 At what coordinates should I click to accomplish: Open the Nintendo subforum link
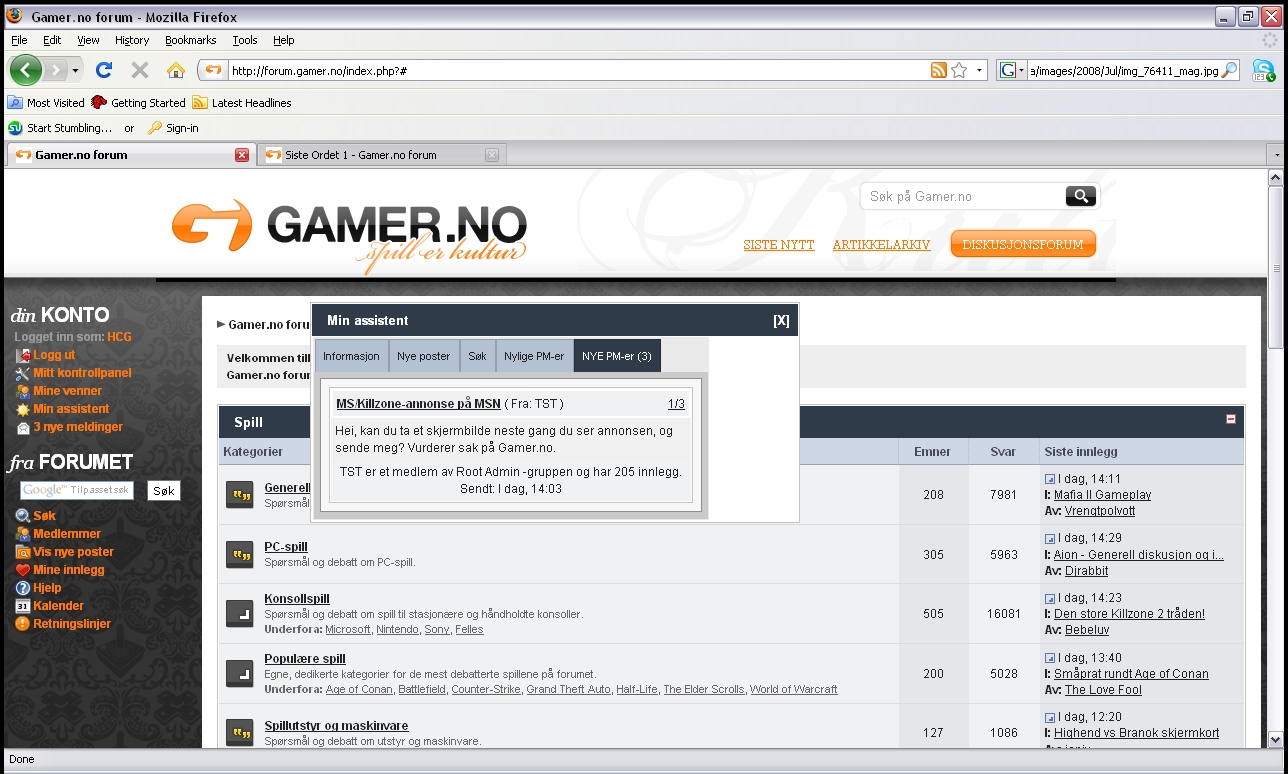click(x=397, y=630)
